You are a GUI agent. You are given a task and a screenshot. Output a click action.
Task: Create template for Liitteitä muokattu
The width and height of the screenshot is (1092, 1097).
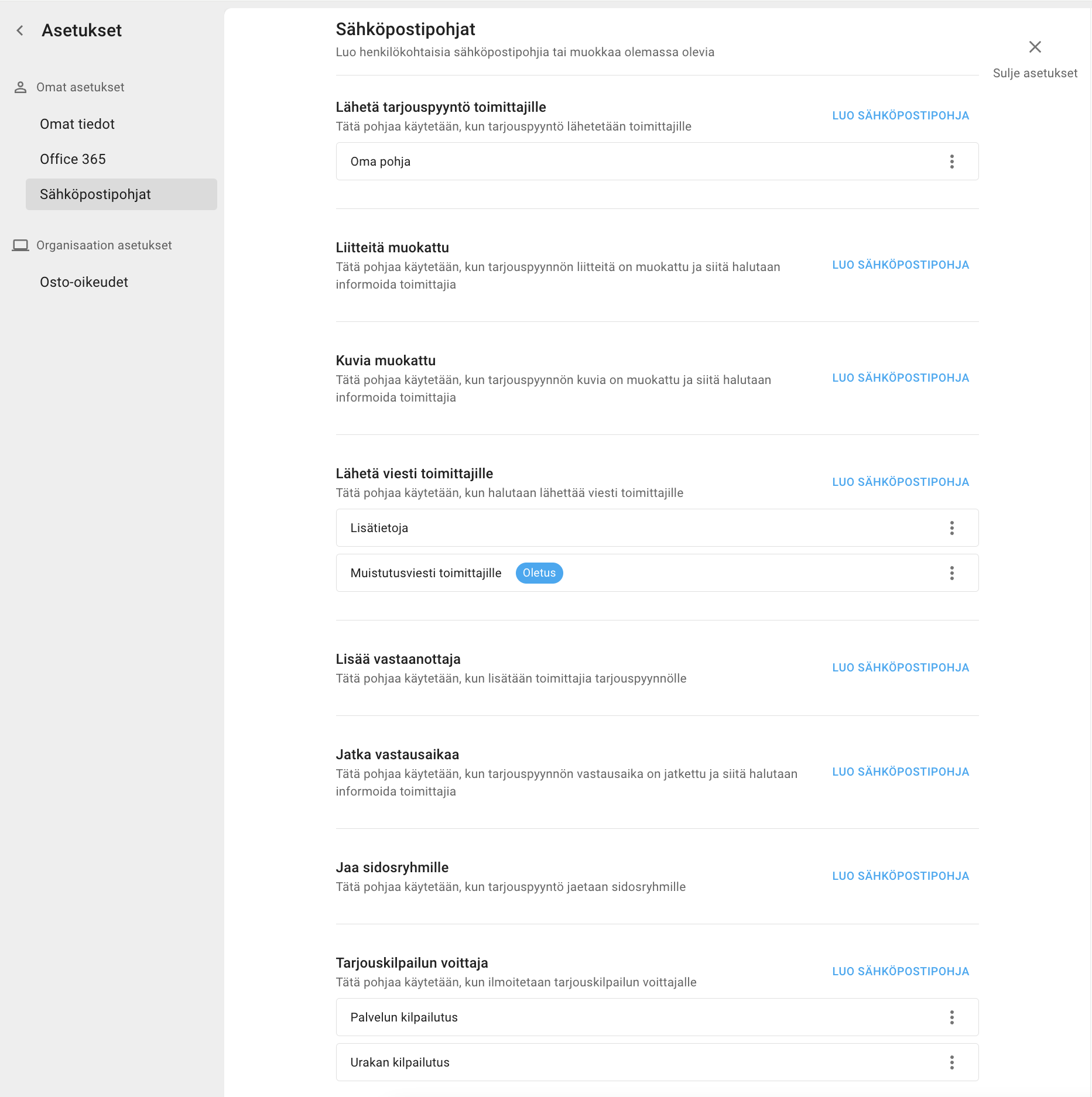[901, 265]
